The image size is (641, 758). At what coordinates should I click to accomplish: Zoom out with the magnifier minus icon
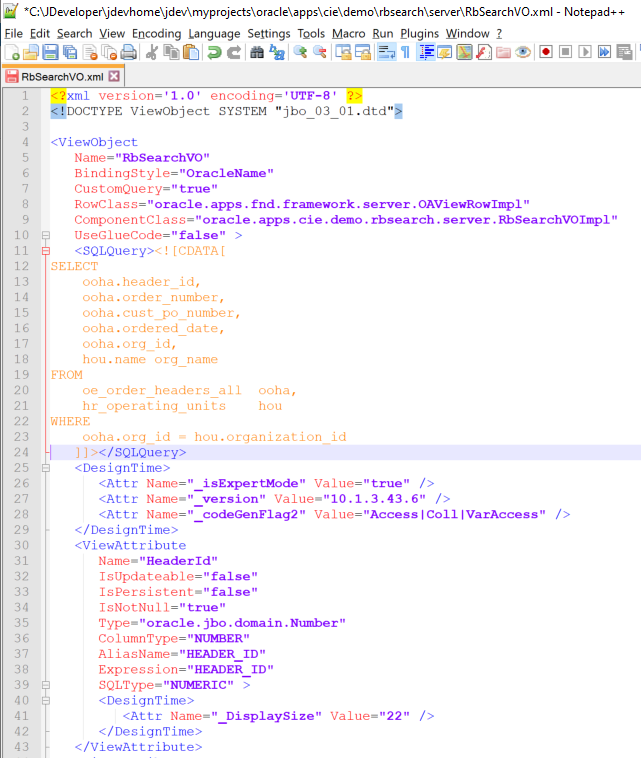click(x=320, y=52)
